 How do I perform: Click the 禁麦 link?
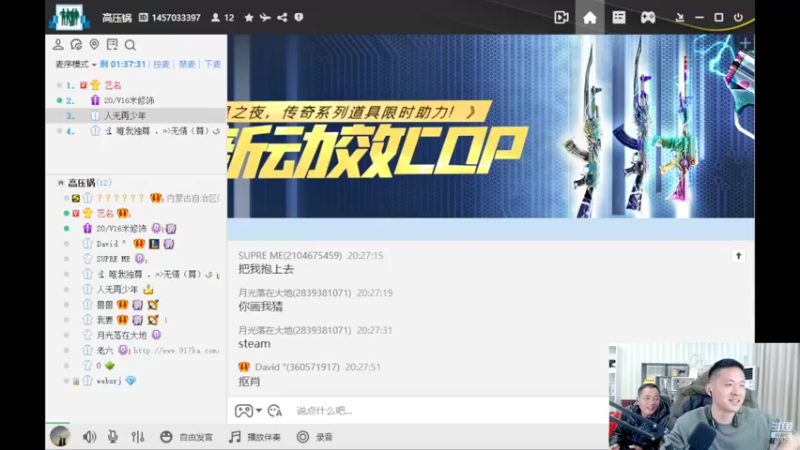(187, 64)
